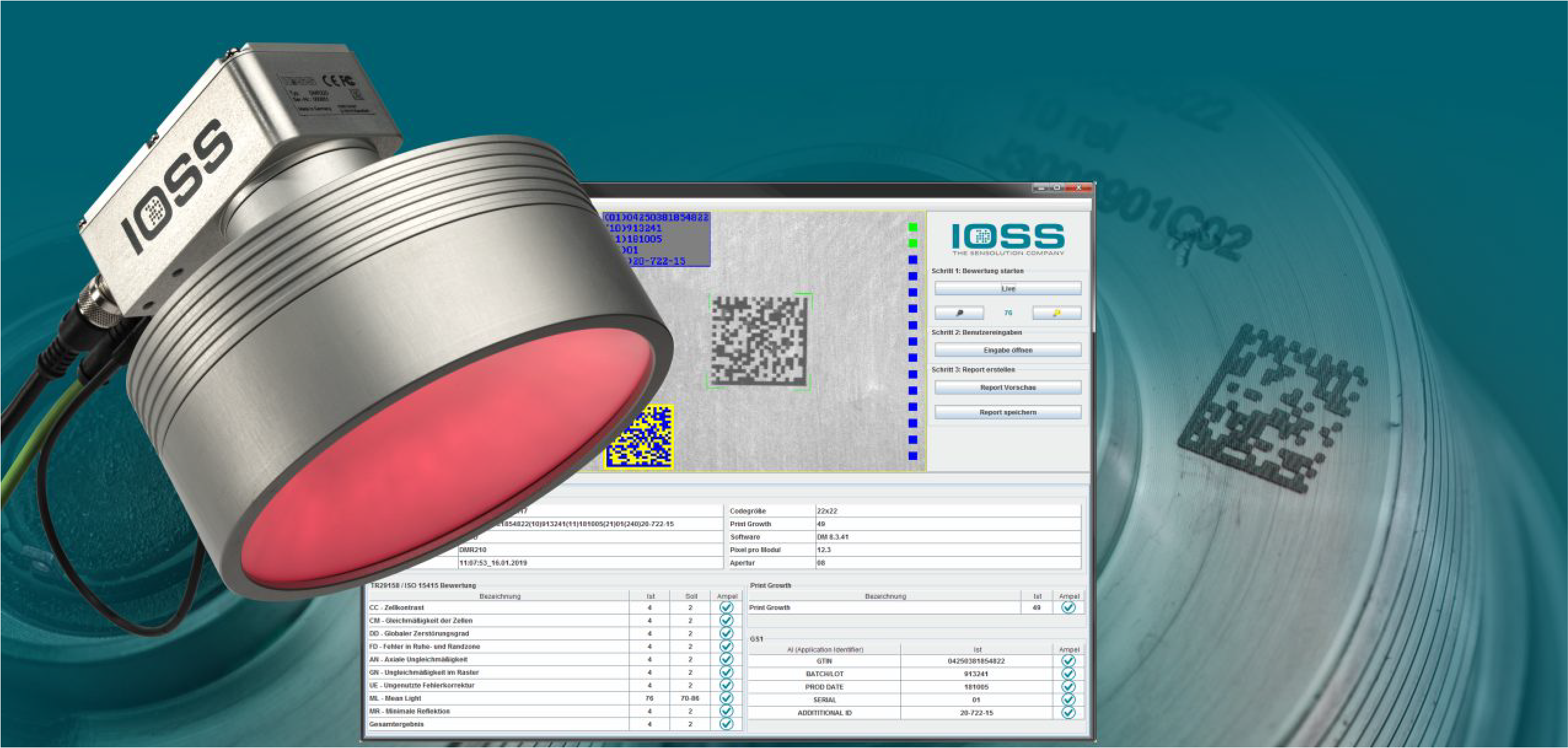1568x748 pixels.
Task: Click the DD - Globaler Zerstörungsgrad checkmark
Action: click(x=726, y=633)
